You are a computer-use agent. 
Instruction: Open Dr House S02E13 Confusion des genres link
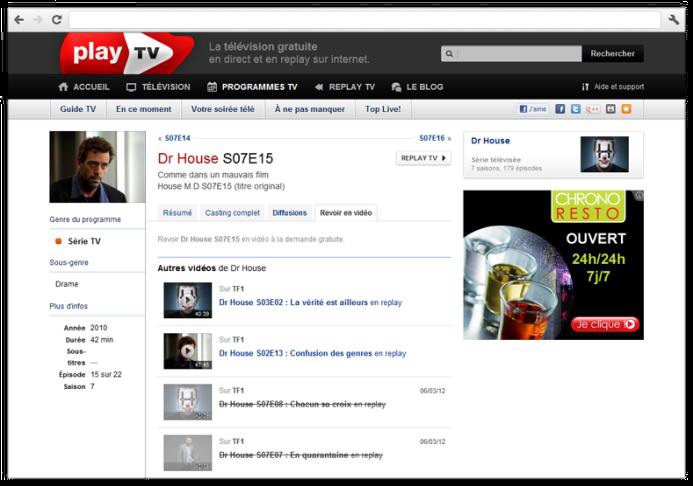[312, 353]
